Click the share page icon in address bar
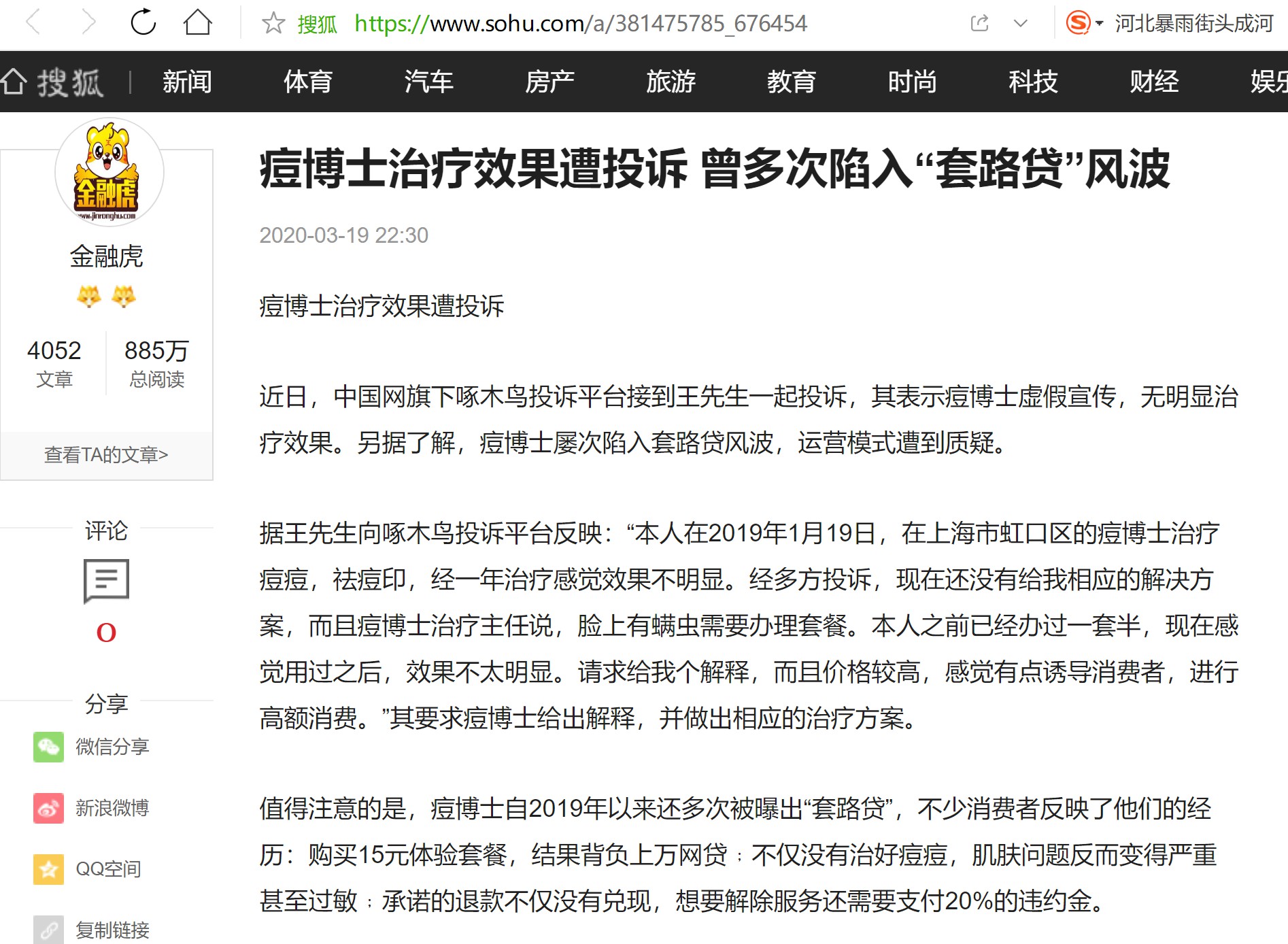 pyautogui.click(x=980, y=23)
